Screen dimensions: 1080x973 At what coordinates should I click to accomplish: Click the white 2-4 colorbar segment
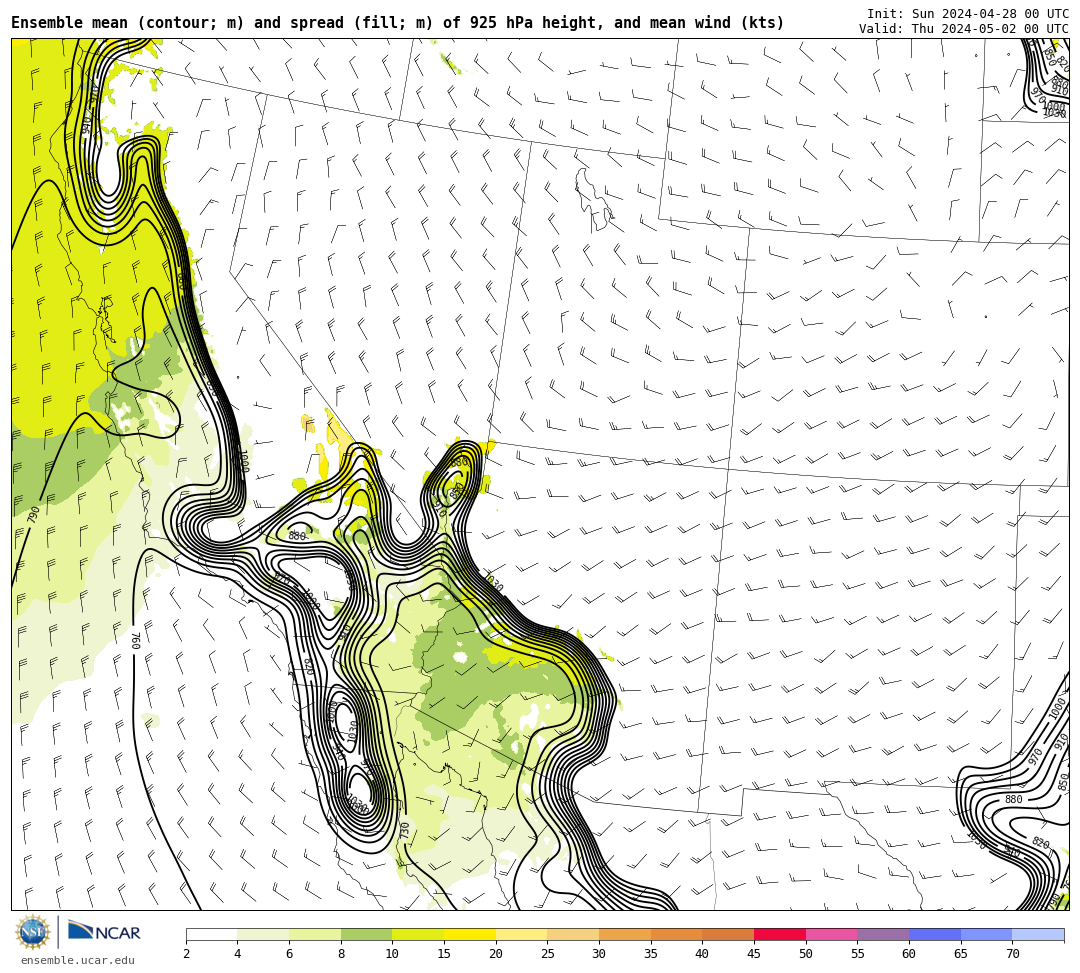click(x=211, y=934)
